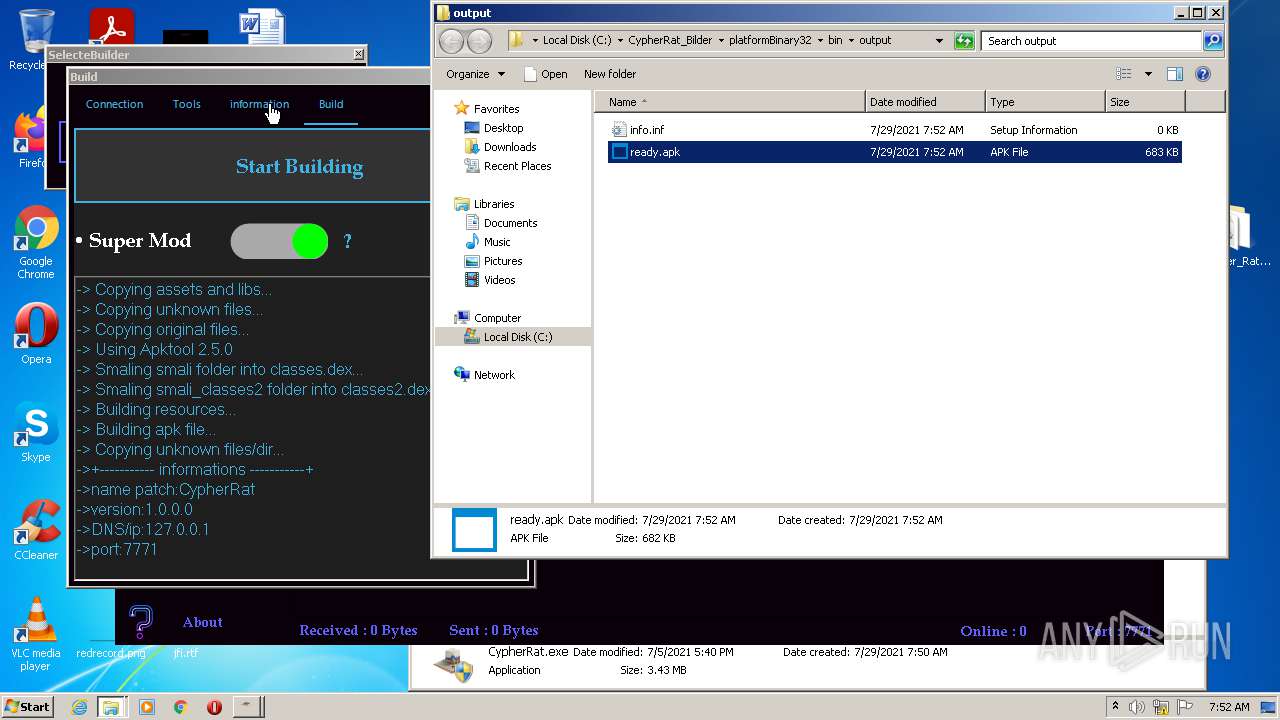The width and height of the screenshot is (1280, 720).
Task: Open the Recycle Bin desktop icon
Action: point(30,40)
